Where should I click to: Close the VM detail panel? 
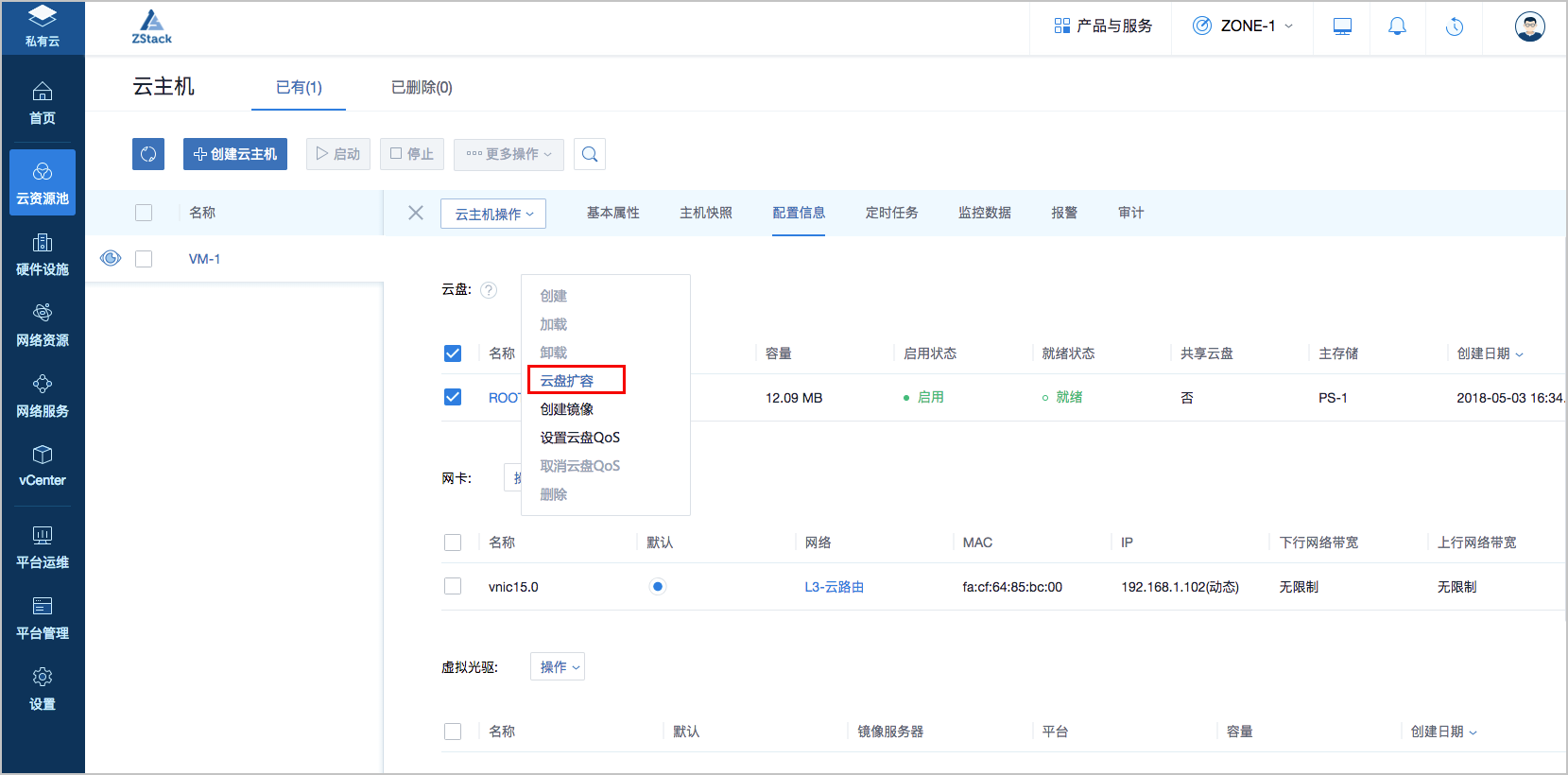tap(415, 213)
